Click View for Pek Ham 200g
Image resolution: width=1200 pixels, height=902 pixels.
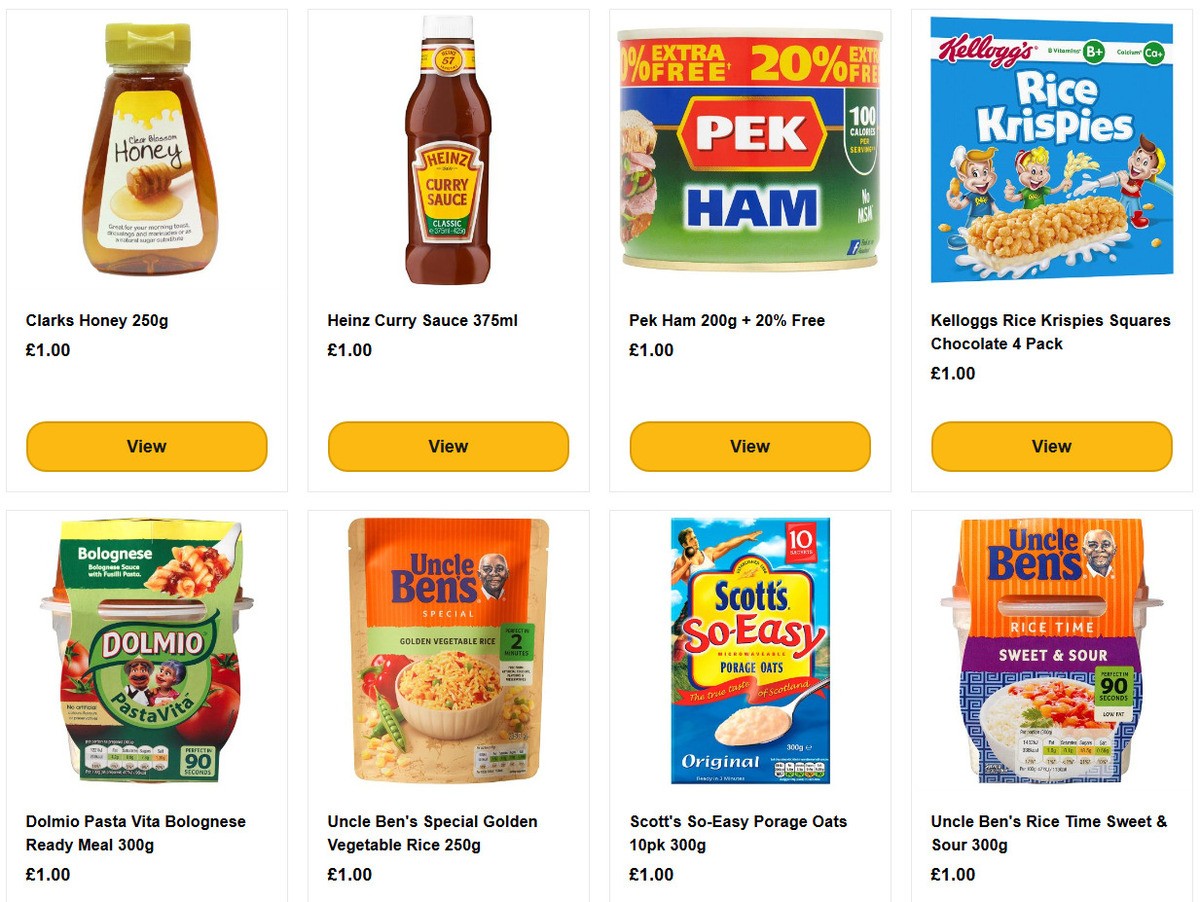click(749, 446)
